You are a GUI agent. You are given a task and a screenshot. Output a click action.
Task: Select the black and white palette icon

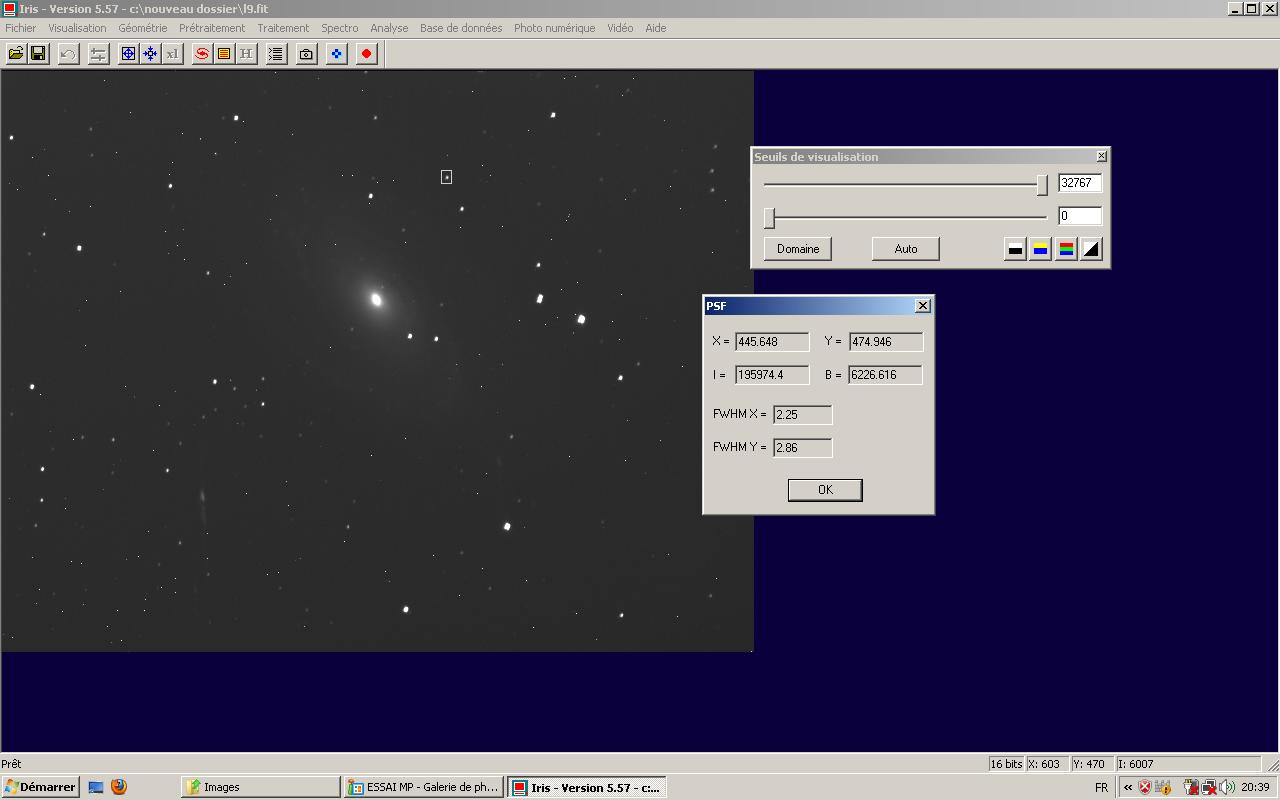(1015, 249)
